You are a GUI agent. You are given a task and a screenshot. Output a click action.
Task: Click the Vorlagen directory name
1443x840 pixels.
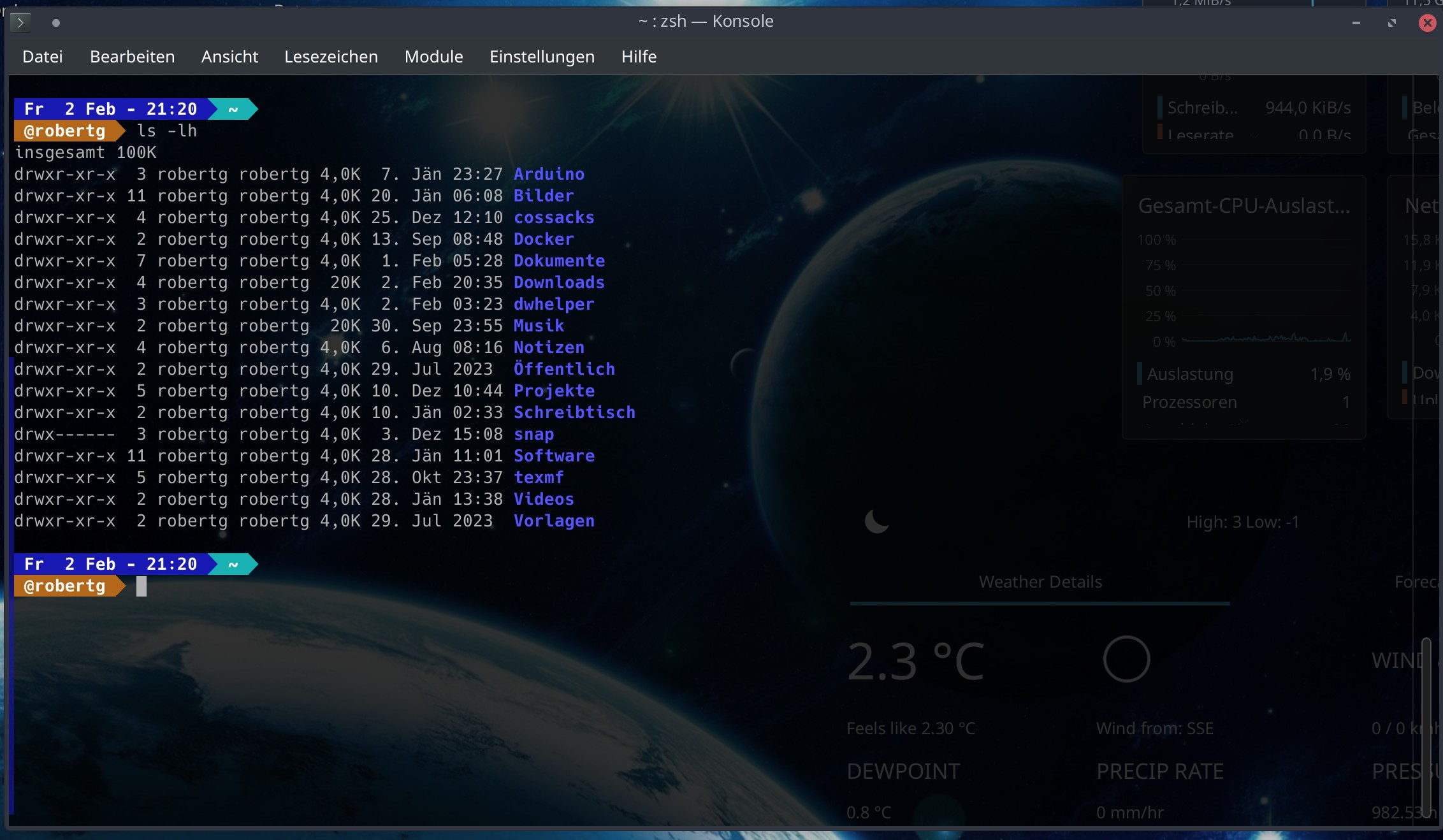[554, 521]
